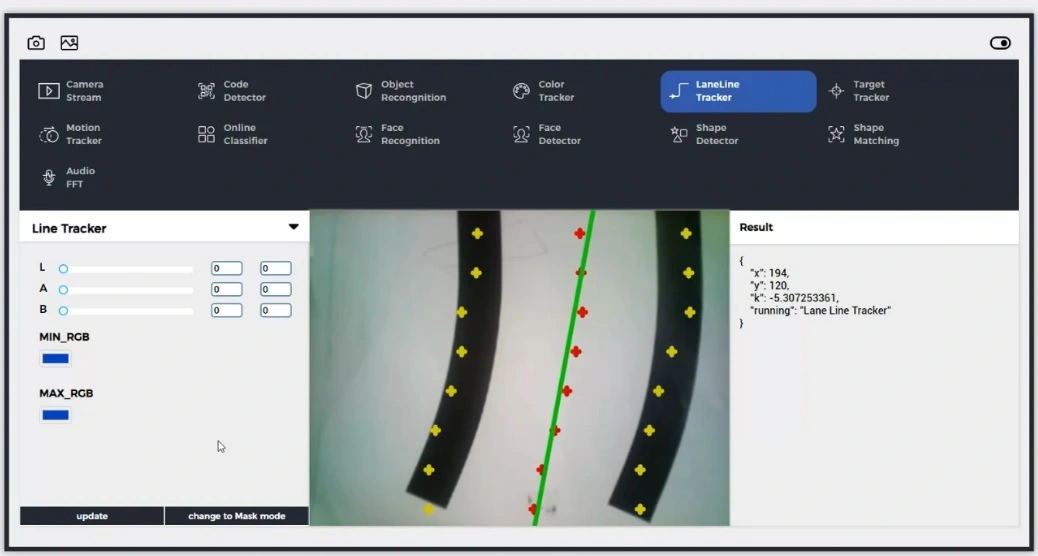Click the A channel slider handle
The width and height of the screenshot is (1038, 556).
click(63, 290)
